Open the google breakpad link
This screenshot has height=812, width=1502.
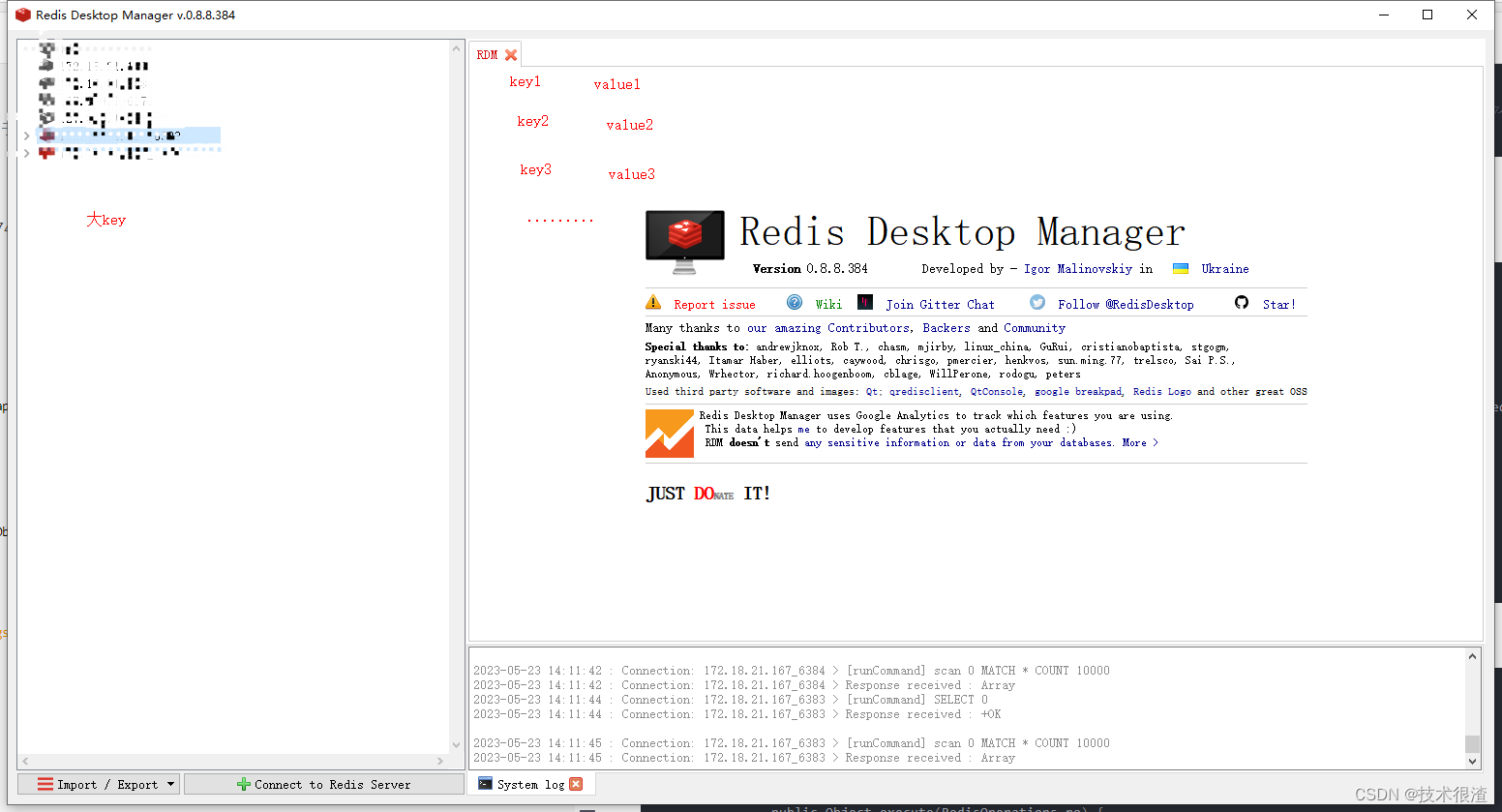click(x=1078, y=392)
